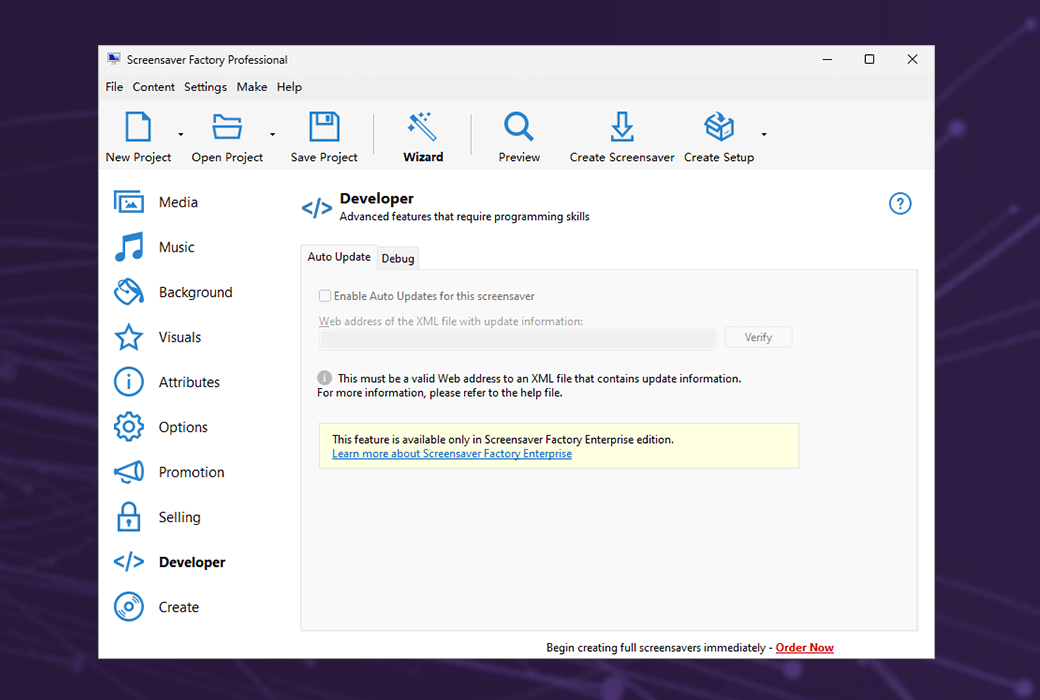Select the Developer code brackets sidebar icon

click(x=129, y=562)
